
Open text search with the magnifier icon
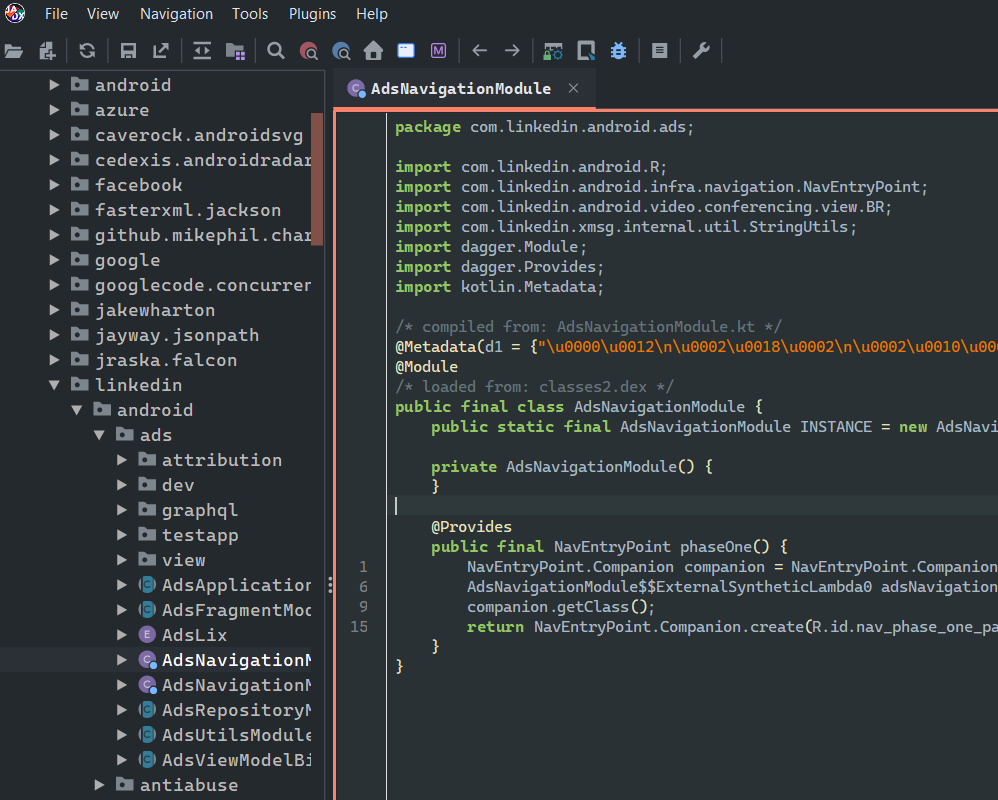tap(276, 50)
